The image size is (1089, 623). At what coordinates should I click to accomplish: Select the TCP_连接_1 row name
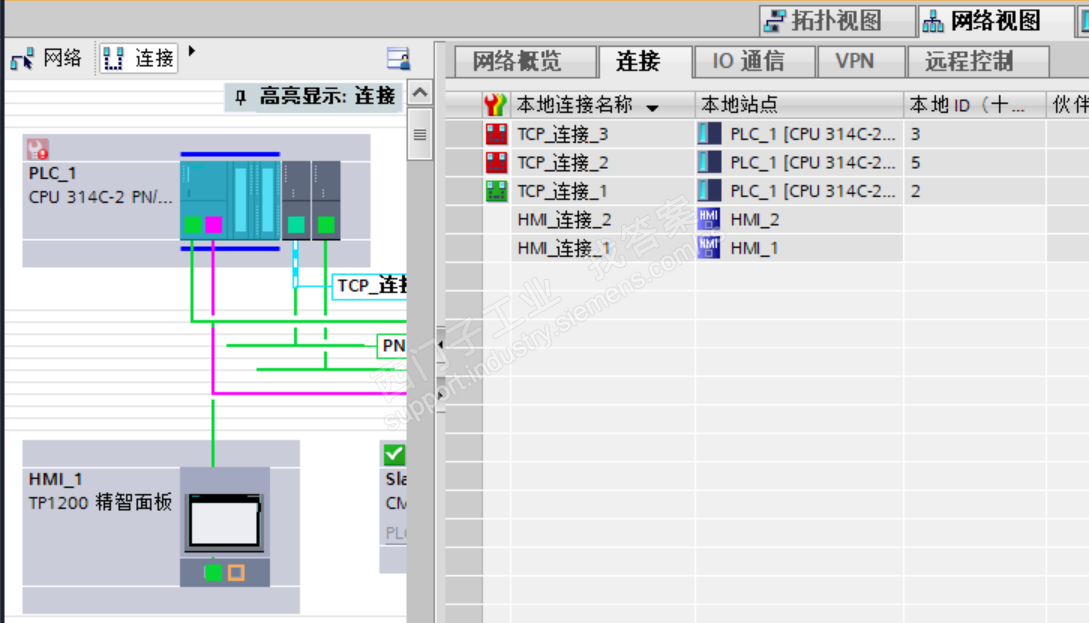tap(563, 191)
